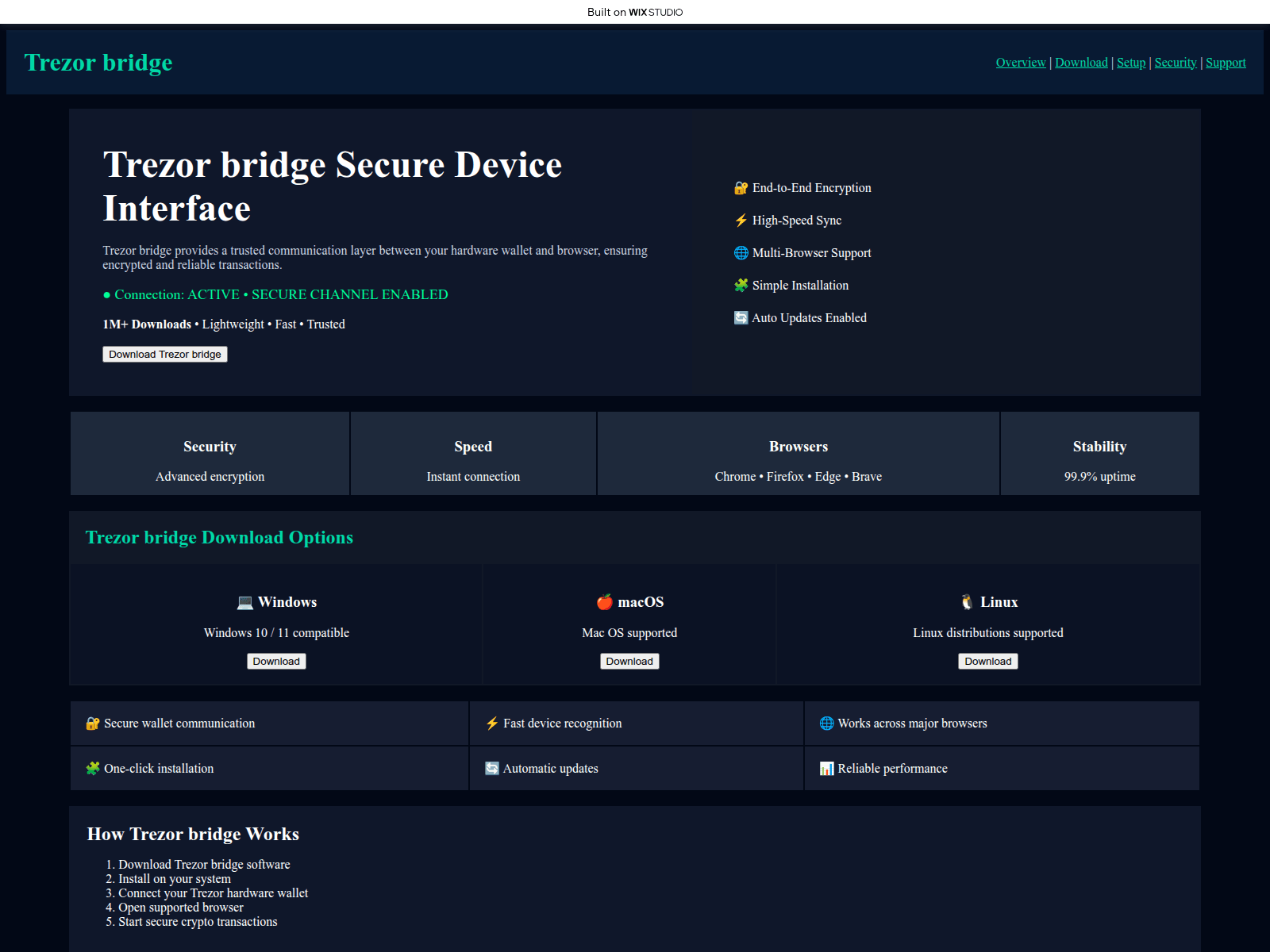The width and height of the screenshot is (1270, 952).
Task: Click Windows 10 / 11 compatible text
Action: tap(276, 633)
